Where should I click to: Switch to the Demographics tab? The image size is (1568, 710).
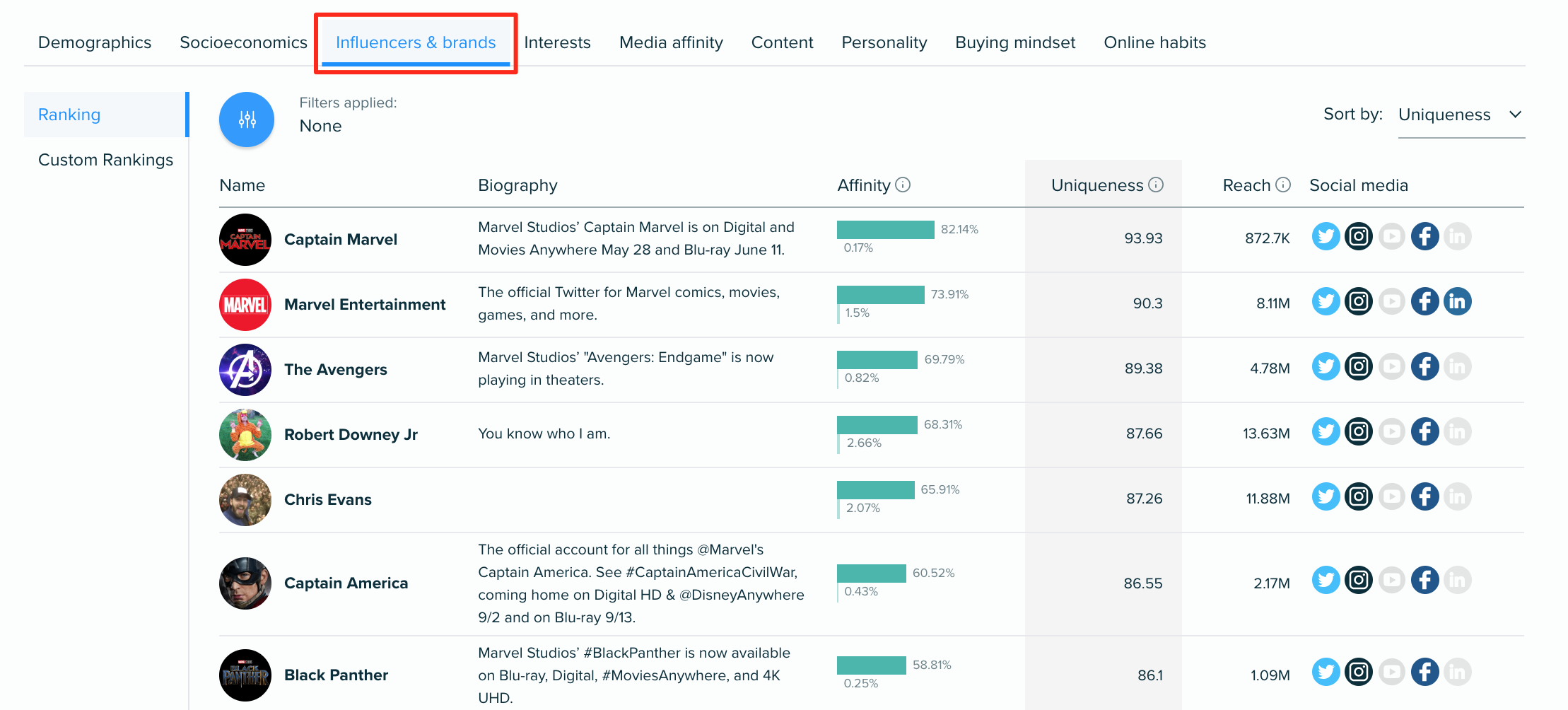tap(95, 42)
